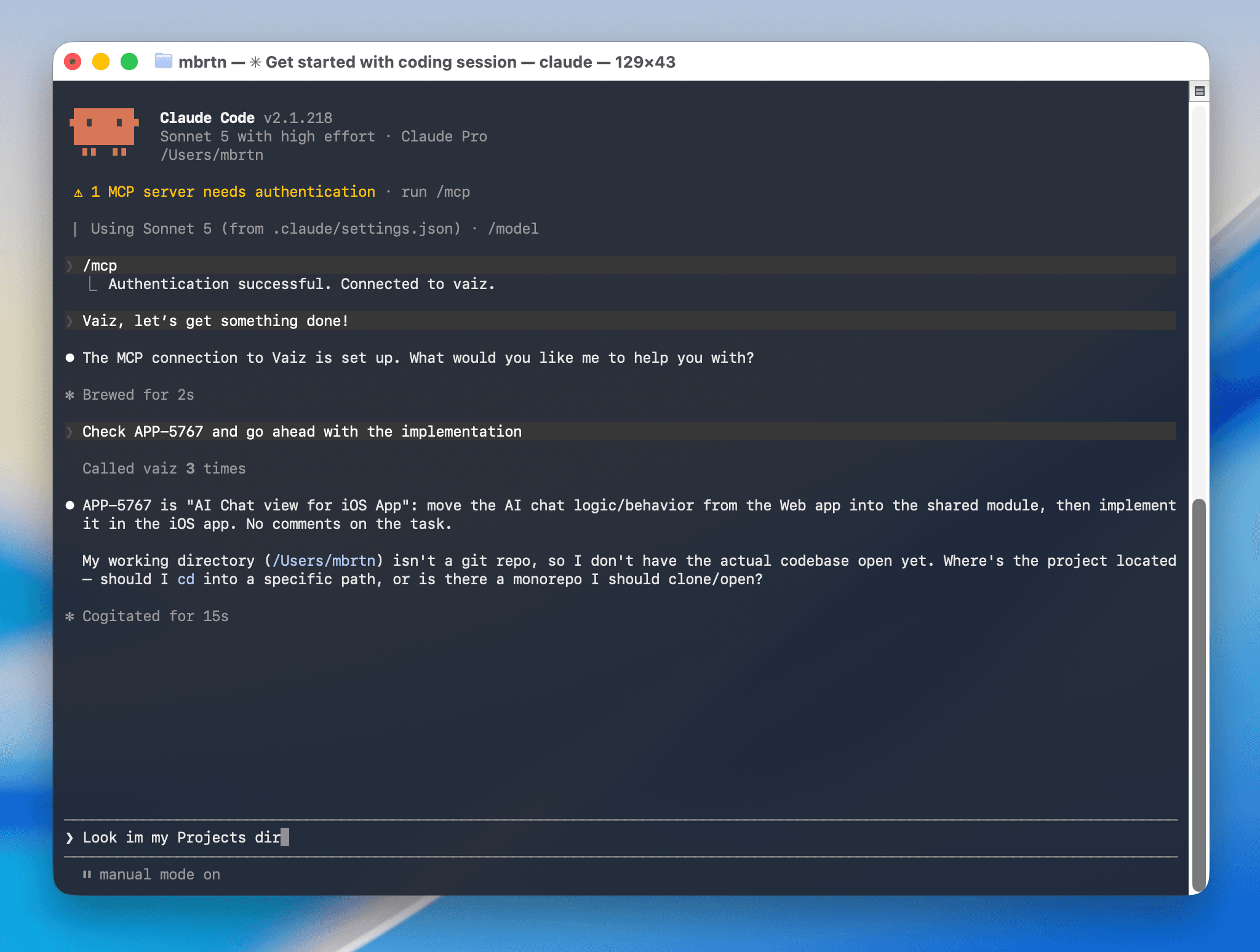Click the terminal vertical scrollbar thumb

coord(1199,695)
